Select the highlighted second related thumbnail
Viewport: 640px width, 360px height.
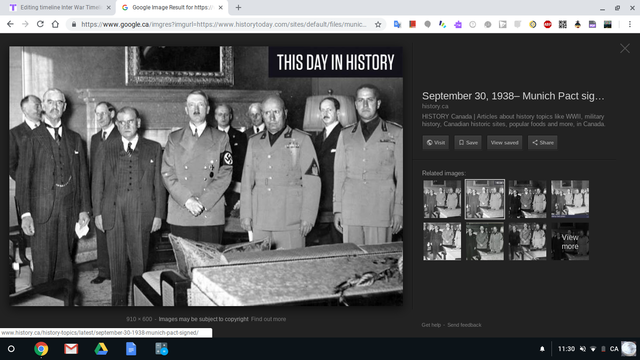pos(484,199)
